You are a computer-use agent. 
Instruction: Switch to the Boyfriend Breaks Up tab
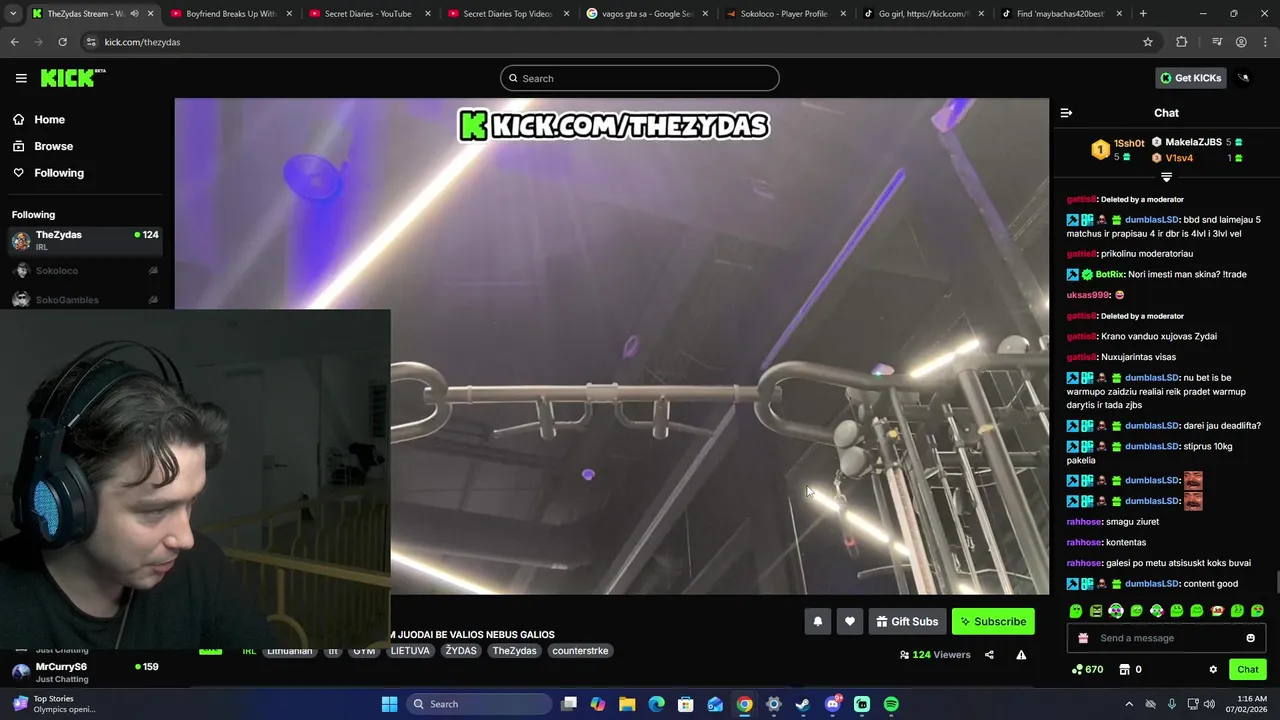pos(231,14)
